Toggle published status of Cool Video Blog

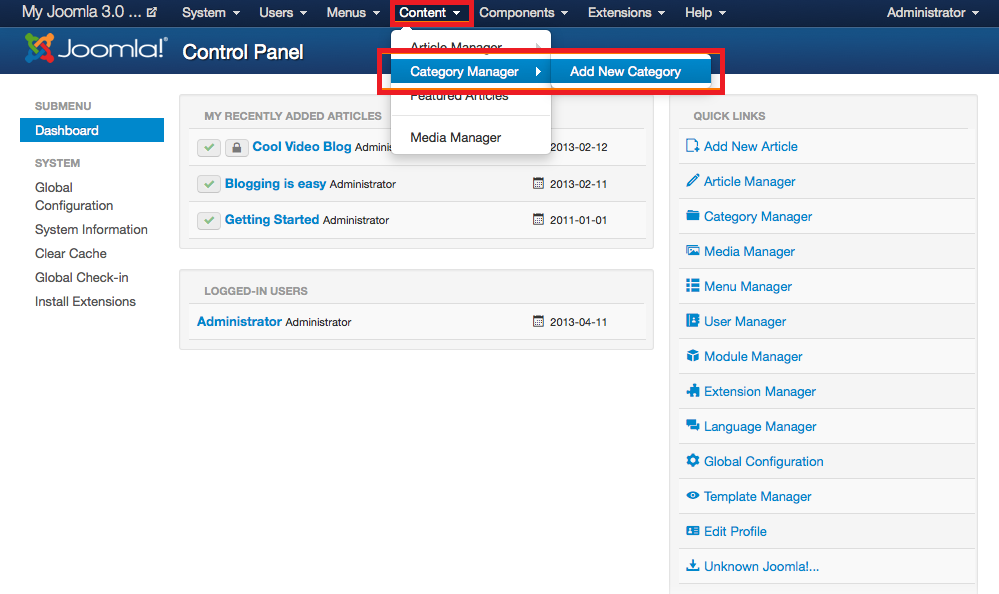tap(209, 148)
